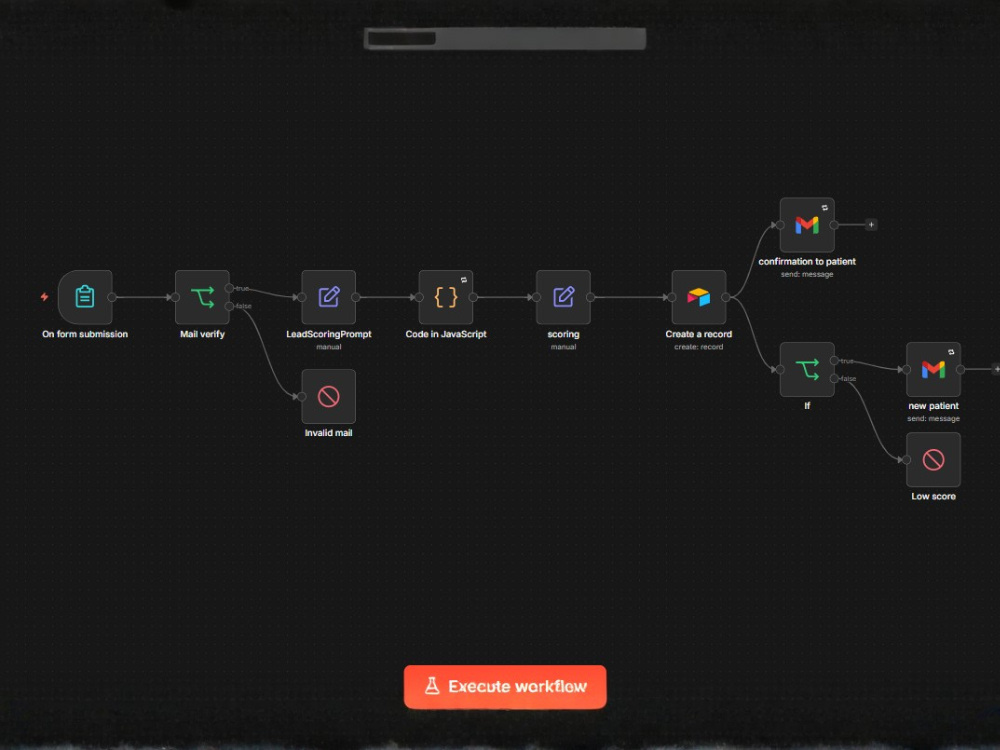Image resolution: width=1000 pixels, height=750 pixels.
Task: Click the 'LeadScoringPrompt' label
Action: click(x=328, y=334)
